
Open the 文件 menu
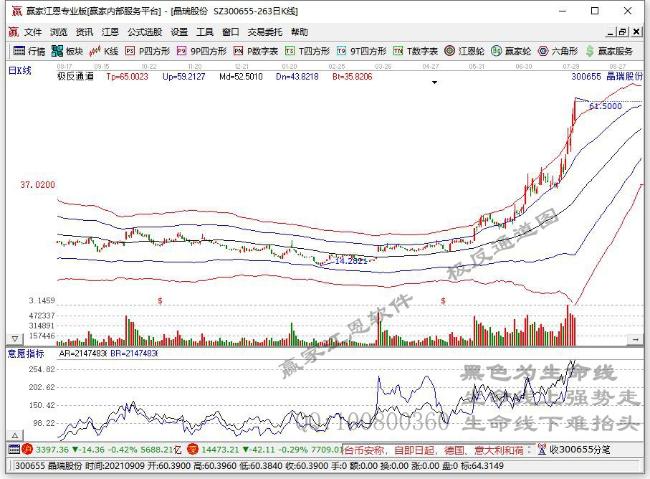click(x=32, y=31)
